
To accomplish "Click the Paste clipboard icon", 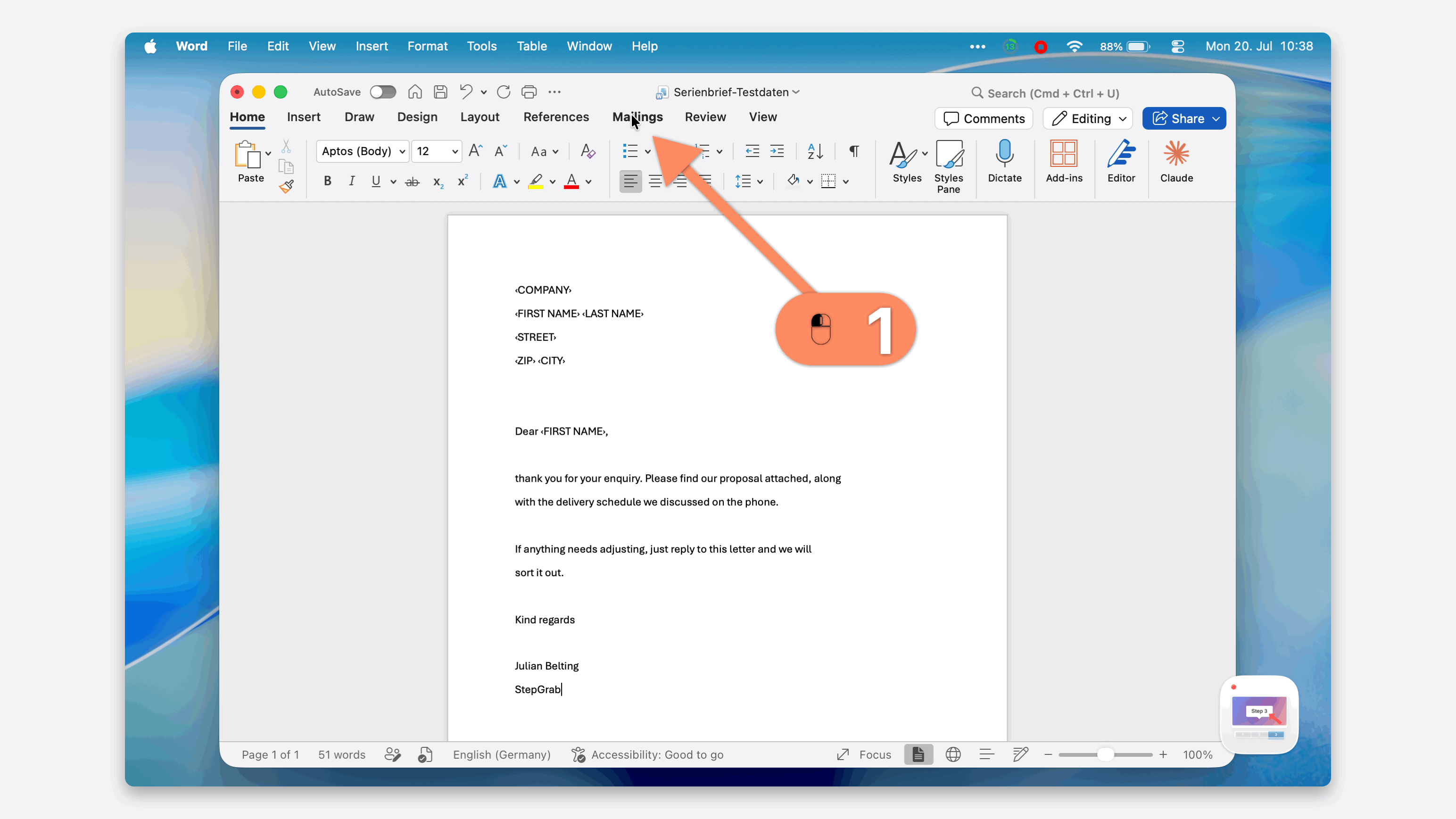I will point(248,154).
